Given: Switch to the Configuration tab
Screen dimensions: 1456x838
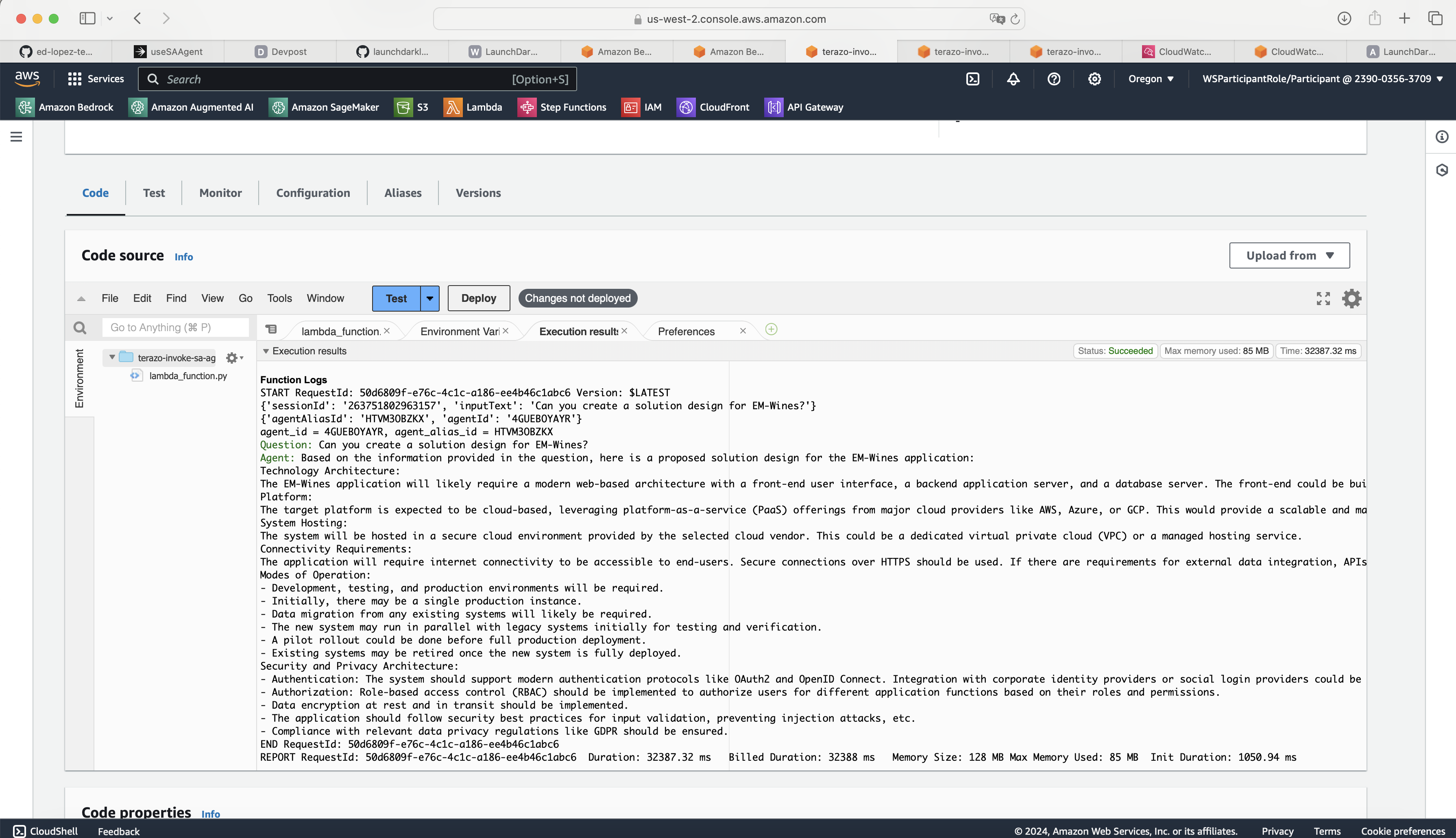Looking at the screenshot, I should [x=313, y=193].
